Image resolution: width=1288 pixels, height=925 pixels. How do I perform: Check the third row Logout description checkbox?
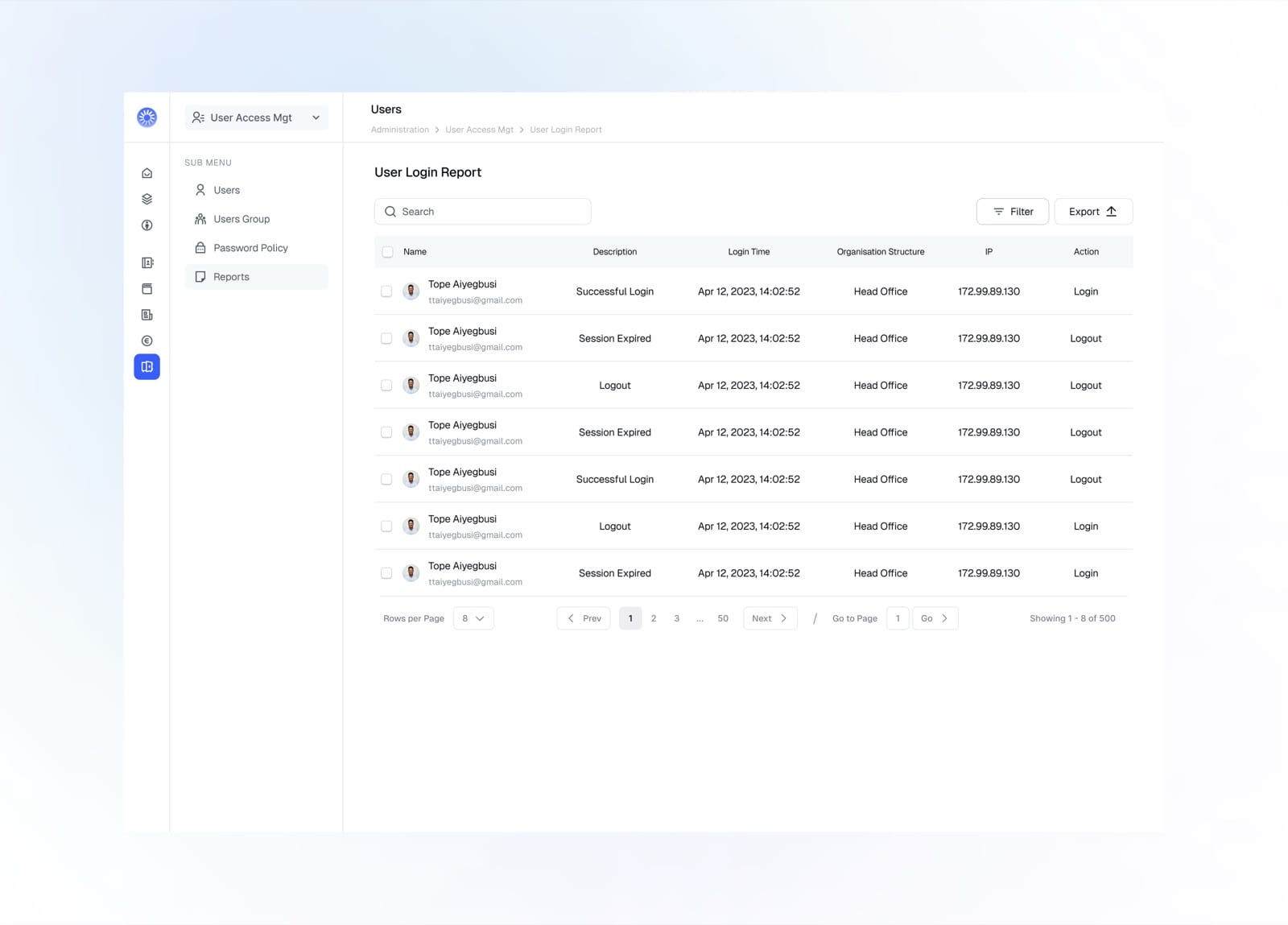[x=386, y=386]
